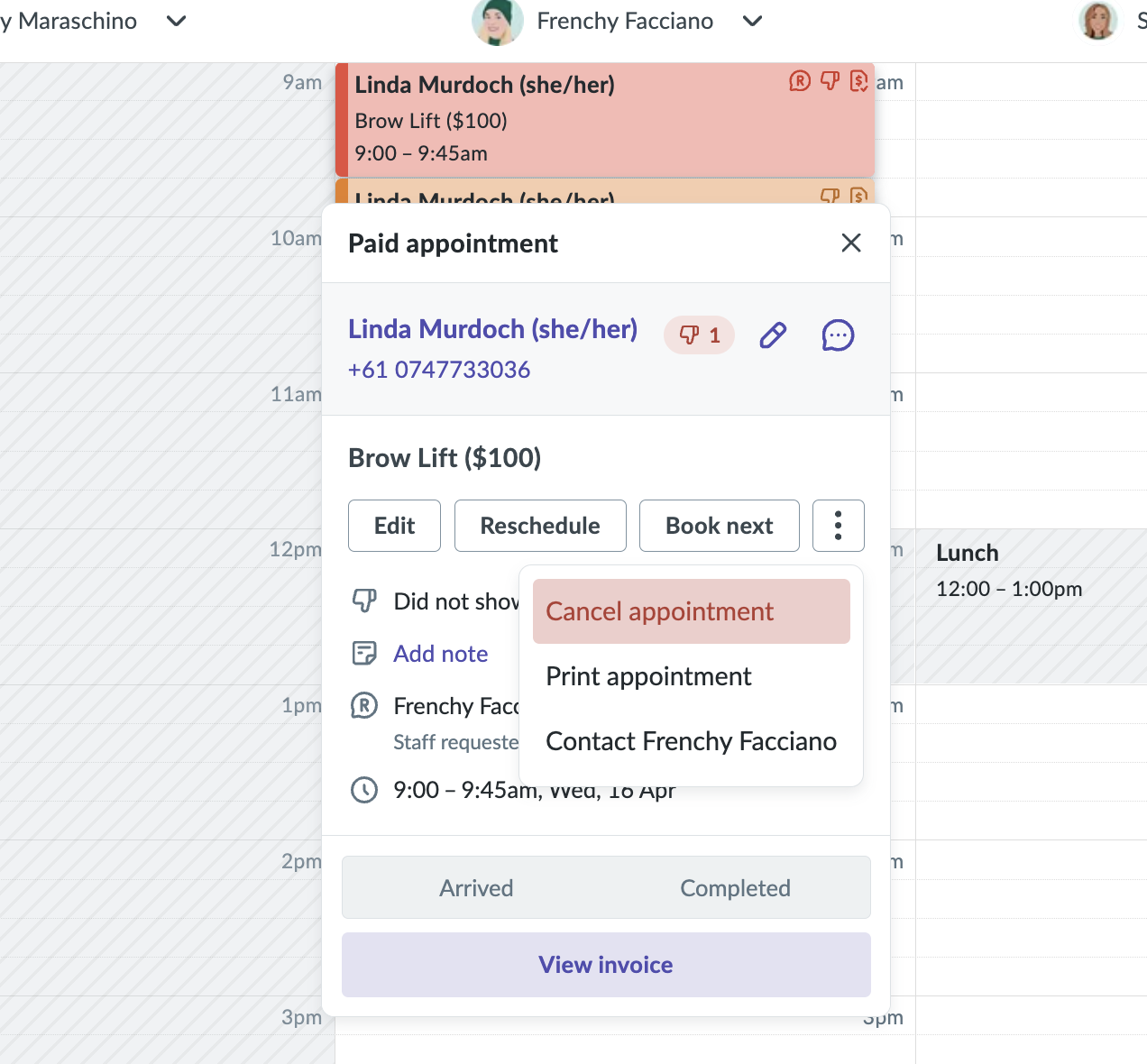The image size is (1147, 1064).
Task: Click the pencil edit client icon
Action: (x=773, y=335)
